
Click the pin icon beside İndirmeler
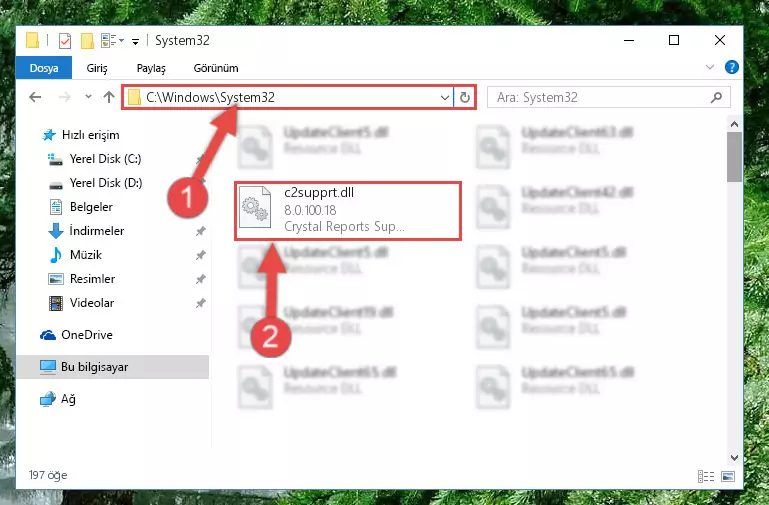tap(201, 231)
